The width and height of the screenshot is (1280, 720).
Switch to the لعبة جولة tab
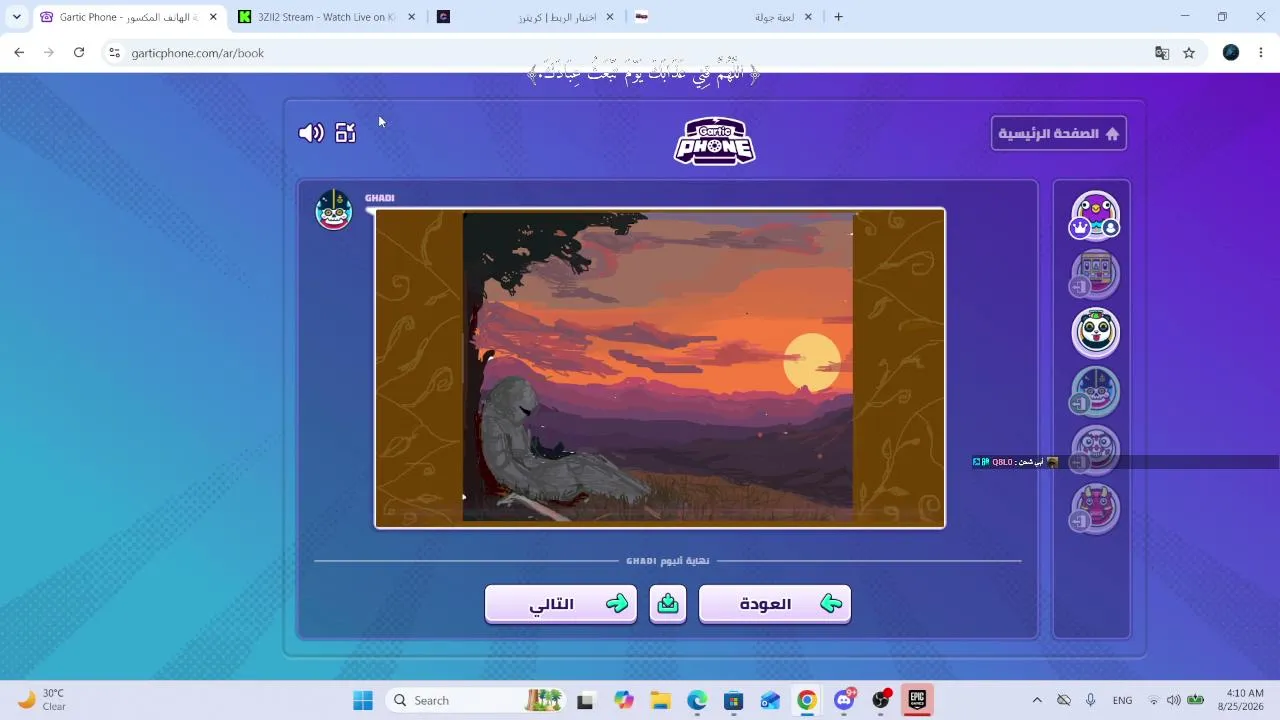click(x=725, y=17)
